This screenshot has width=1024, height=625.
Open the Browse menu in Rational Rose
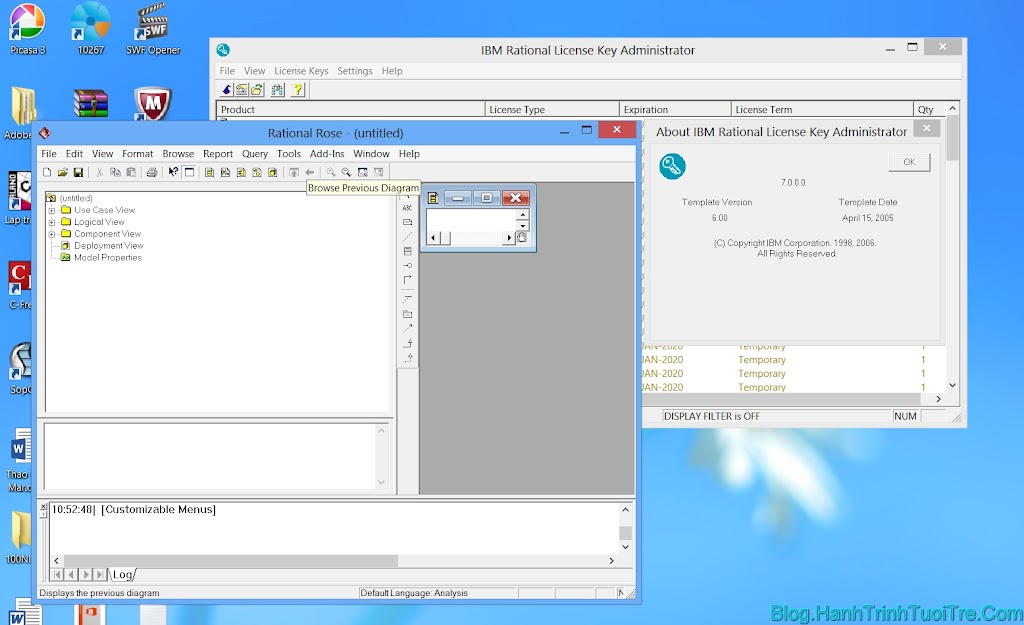(178, 153)
